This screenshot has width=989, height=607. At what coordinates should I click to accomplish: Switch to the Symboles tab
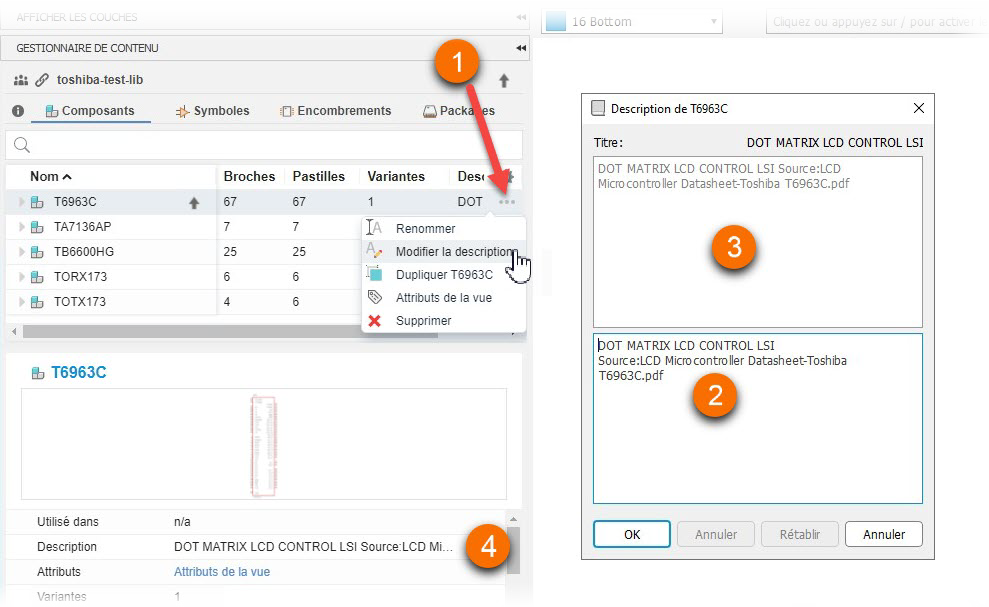pyautogui.click(x=213, y=111)
